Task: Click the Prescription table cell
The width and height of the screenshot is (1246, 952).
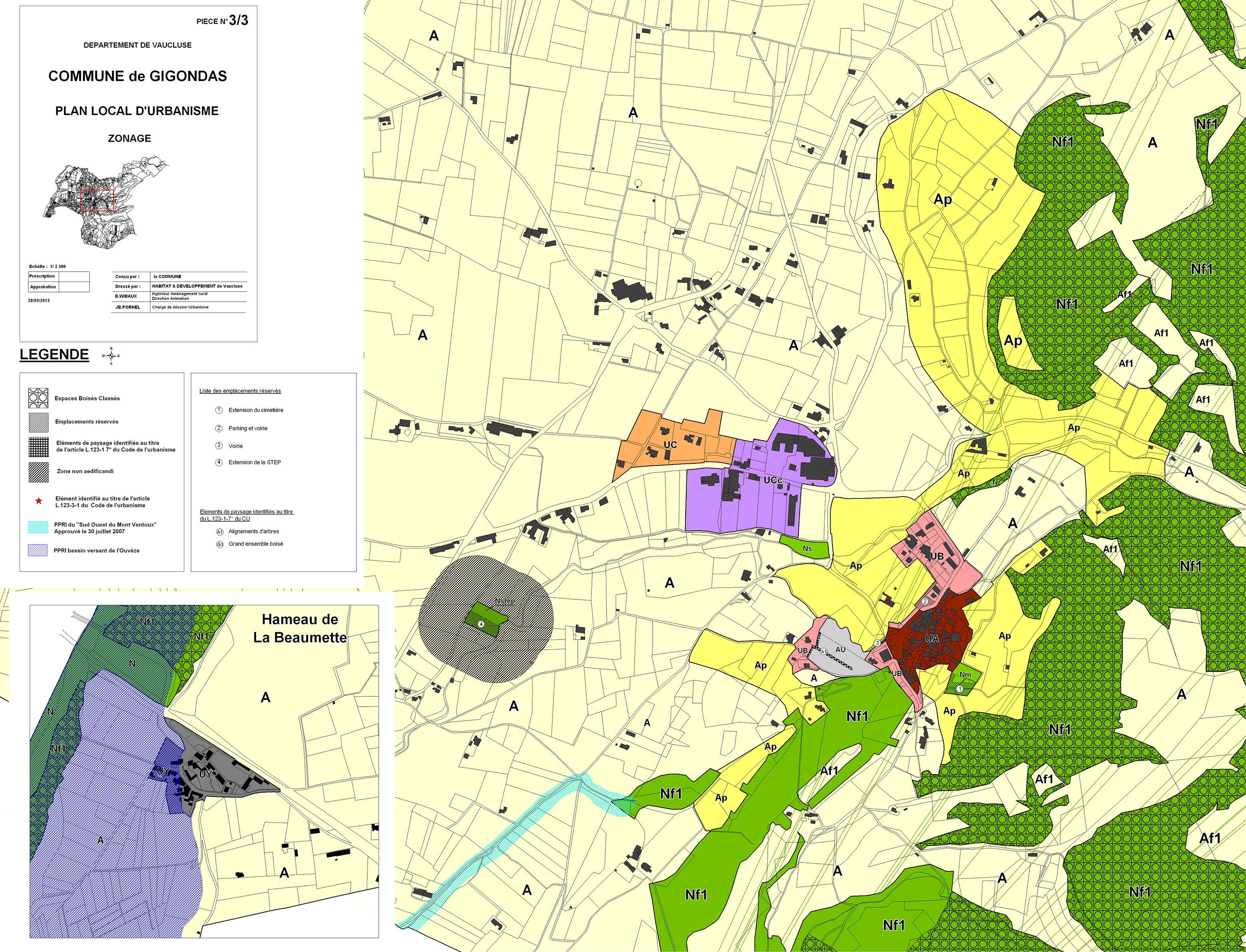Action: click(43, 276)
